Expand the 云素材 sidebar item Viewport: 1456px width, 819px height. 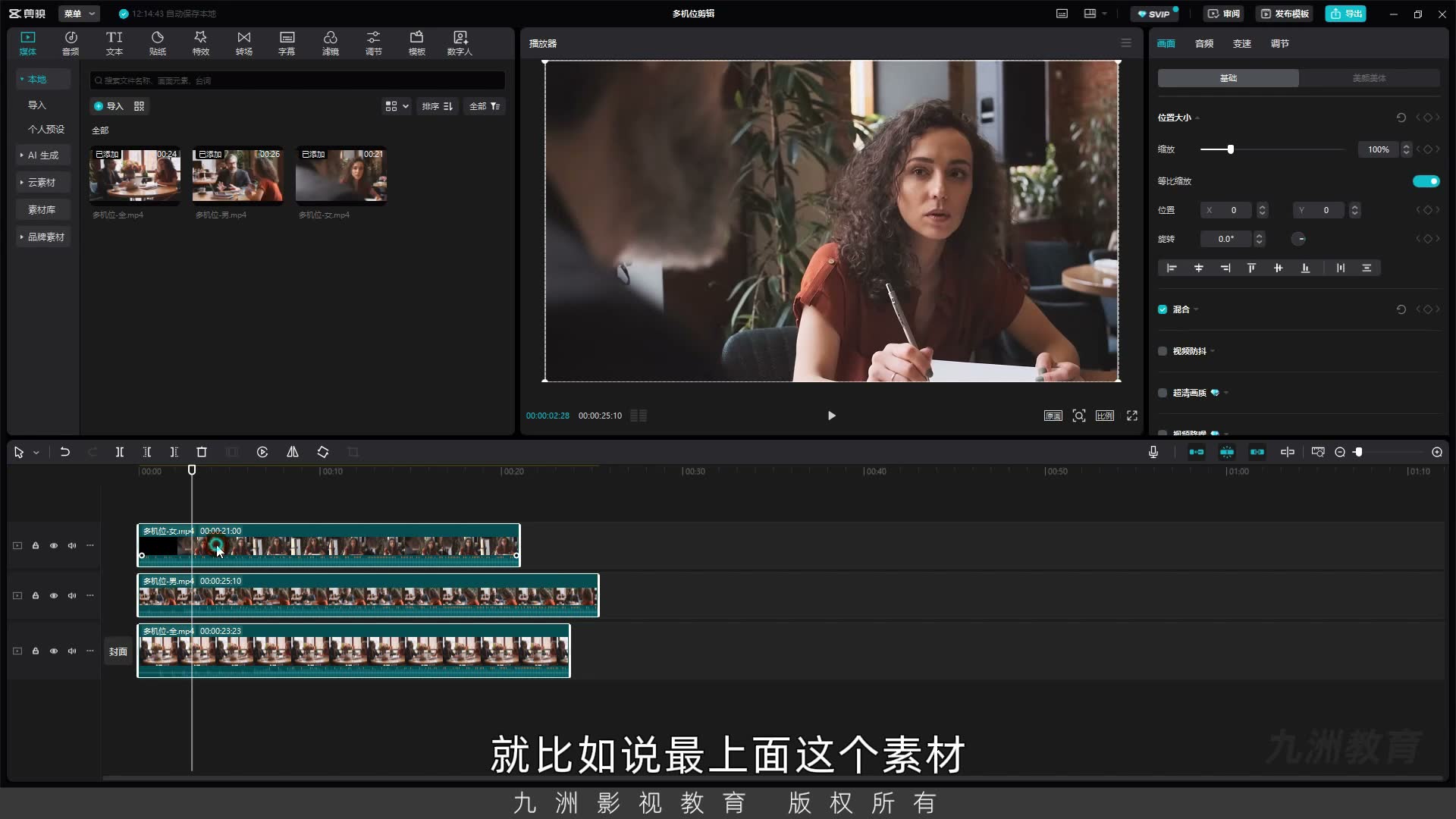pos(42,182)
